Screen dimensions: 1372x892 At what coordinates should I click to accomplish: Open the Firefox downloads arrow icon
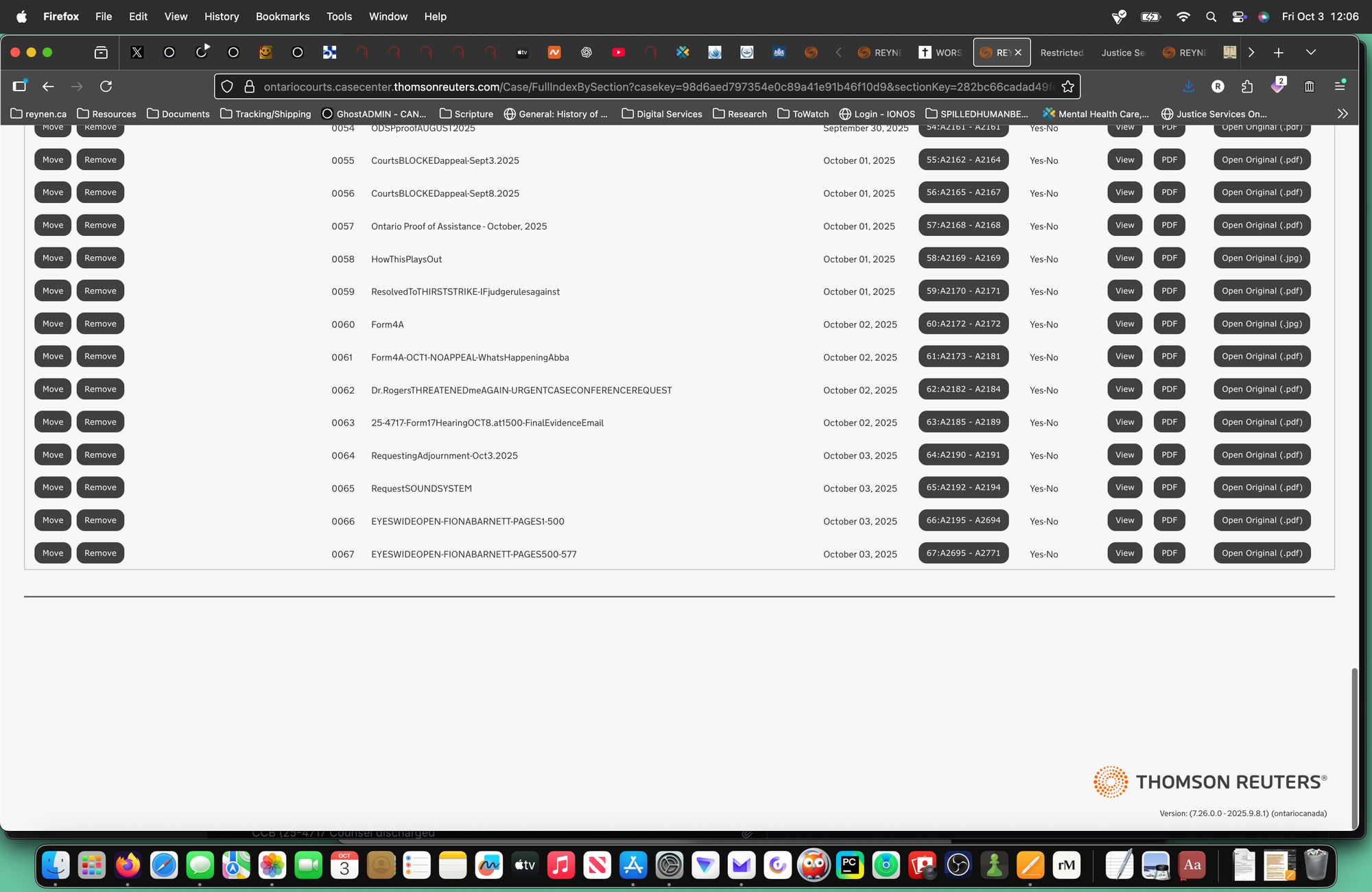pos(1189,86)
